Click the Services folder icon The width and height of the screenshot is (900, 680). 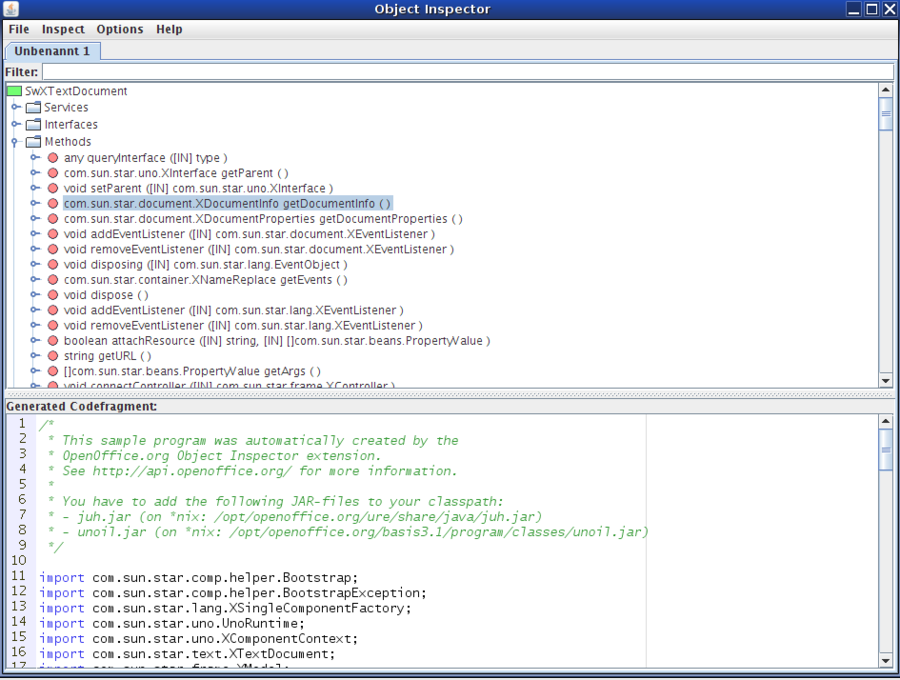[x=32, y=107]
